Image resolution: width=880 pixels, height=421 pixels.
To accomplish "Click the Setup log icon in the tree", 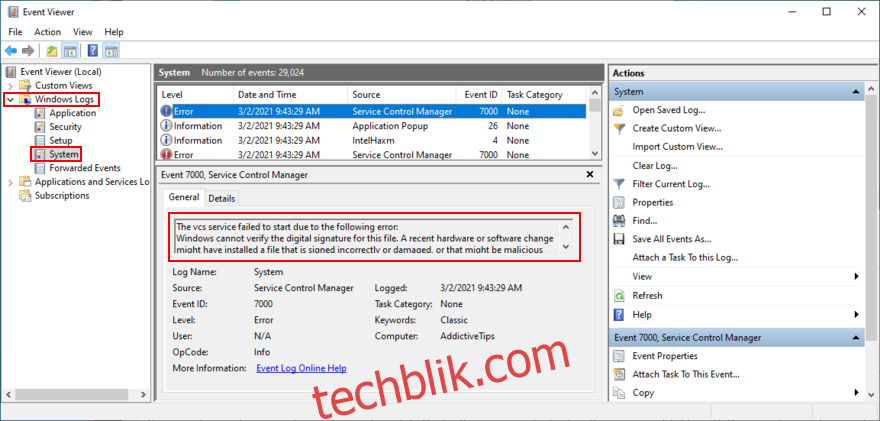I will click(40, 140).
